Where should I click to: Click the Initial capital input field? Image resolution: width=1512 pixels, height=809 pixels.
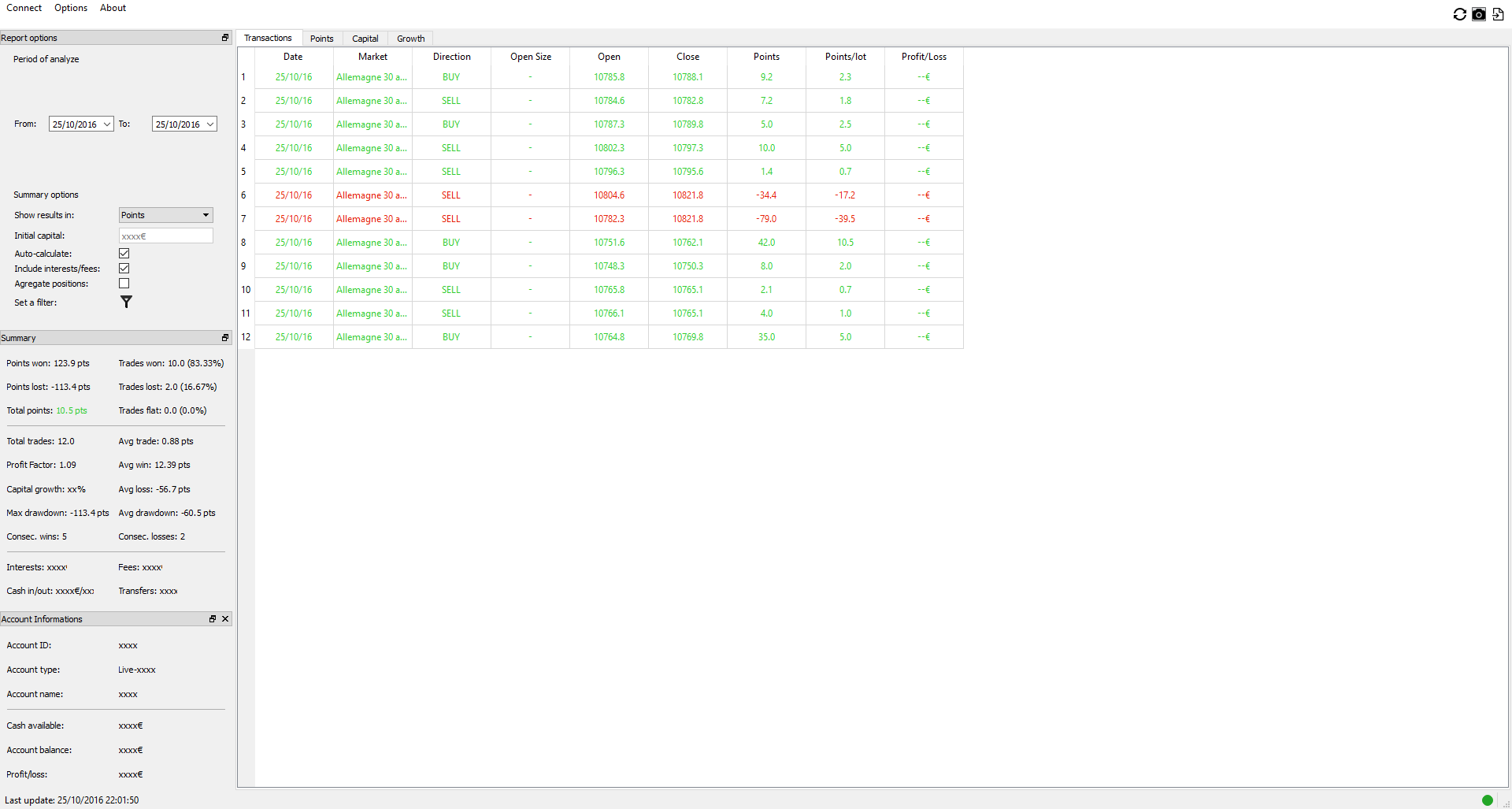coord(165,236)
